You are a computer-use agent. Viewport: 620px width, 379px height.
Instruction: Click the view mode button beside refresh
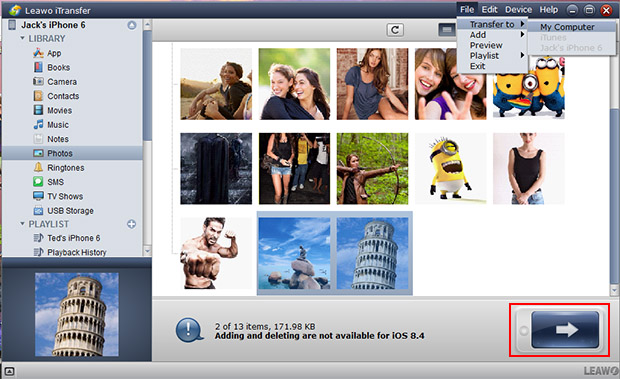[x=447, y=30]
